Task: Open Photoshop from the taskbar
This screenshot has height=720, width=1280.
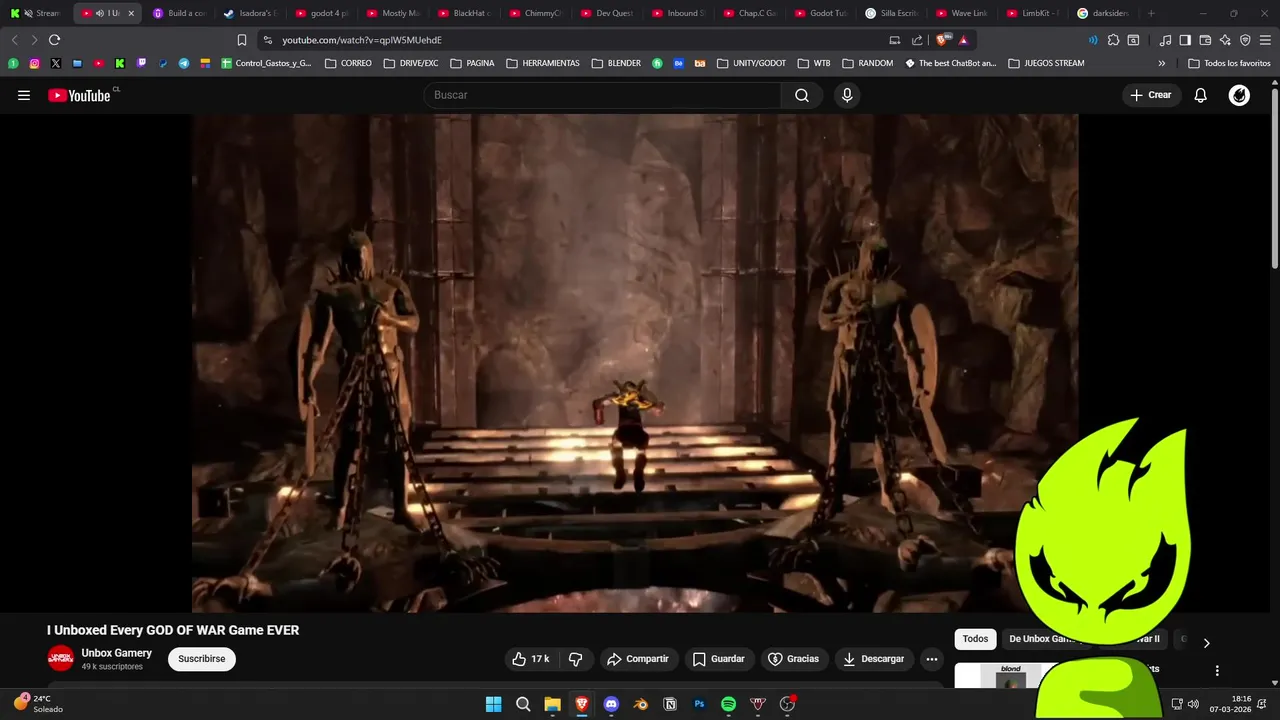Action: click(x=699, y=704)
